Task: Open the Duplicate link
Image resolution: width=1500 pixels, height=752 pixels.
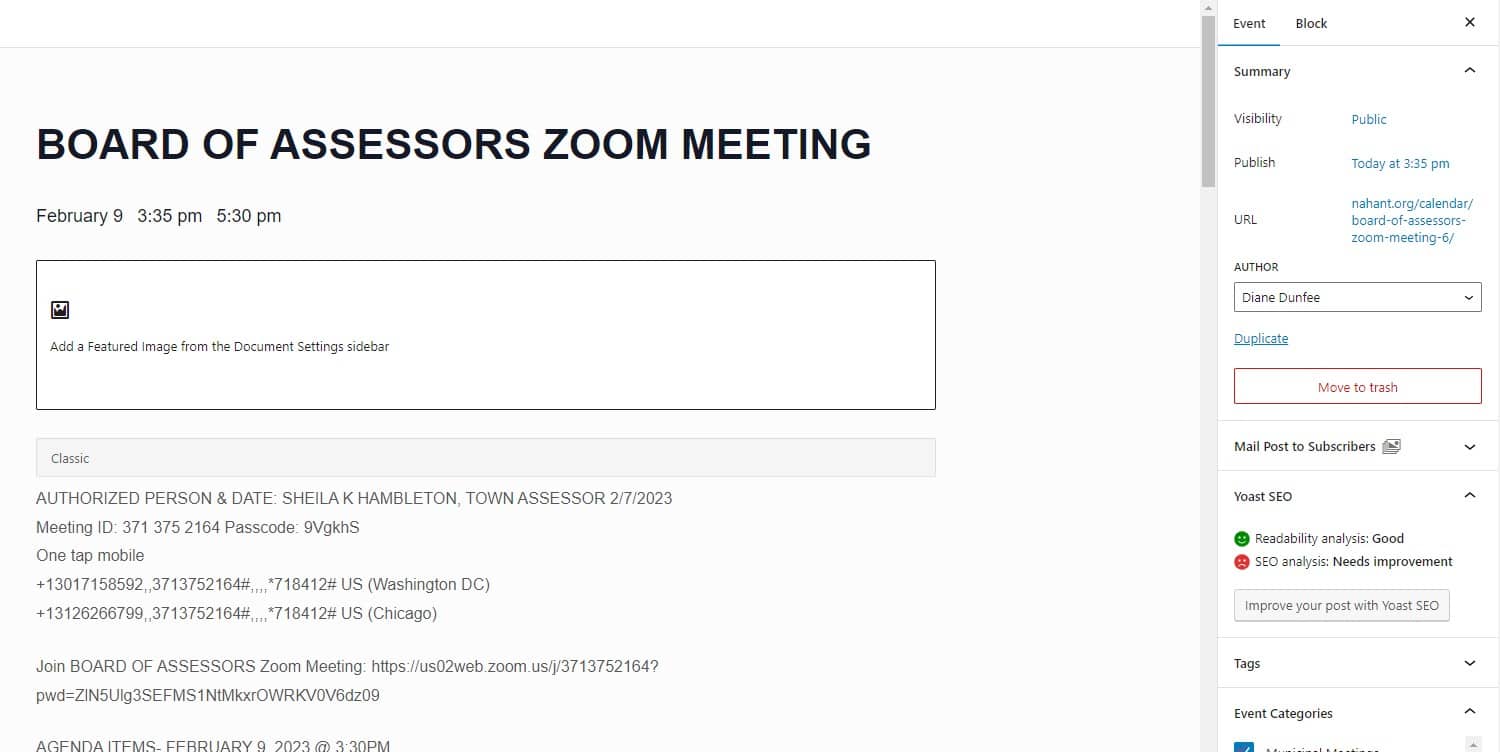Action: (1260, 339)
